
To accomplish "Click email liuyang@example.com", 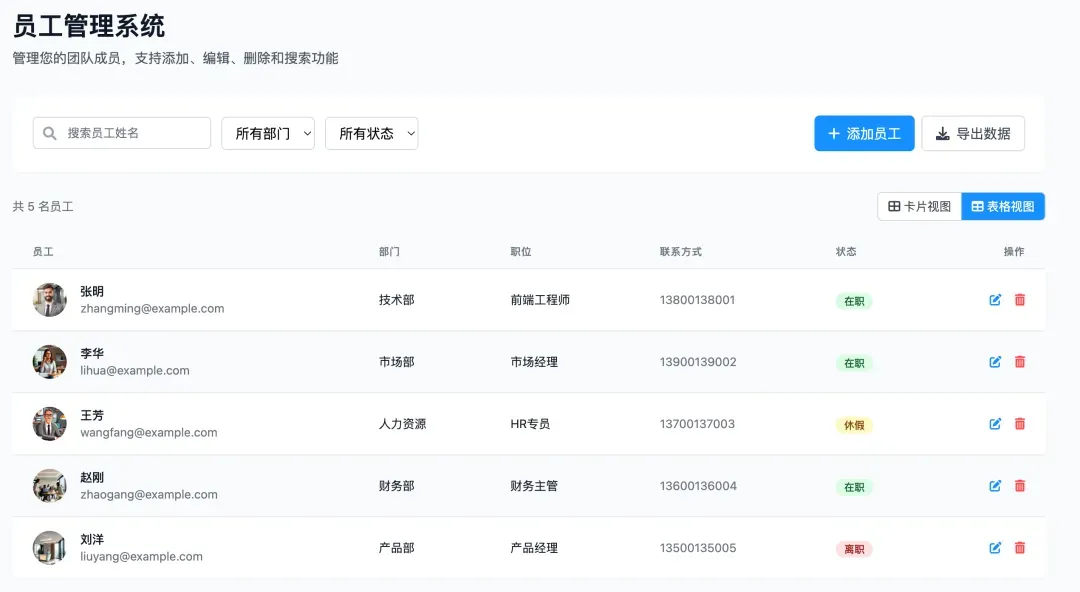I will (x=141, y=557).
